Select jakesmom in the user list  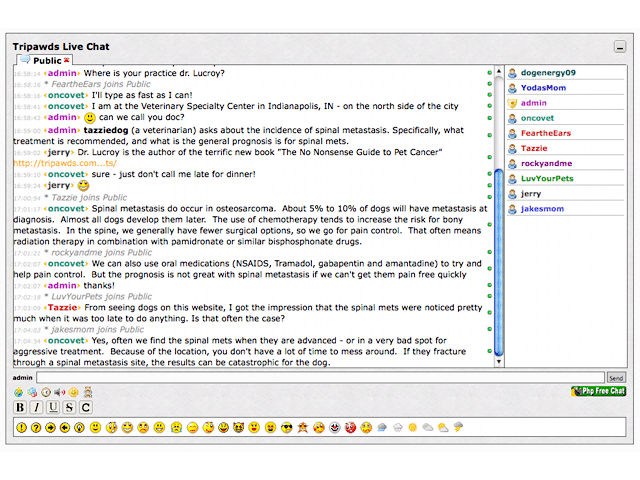(542, 209)
